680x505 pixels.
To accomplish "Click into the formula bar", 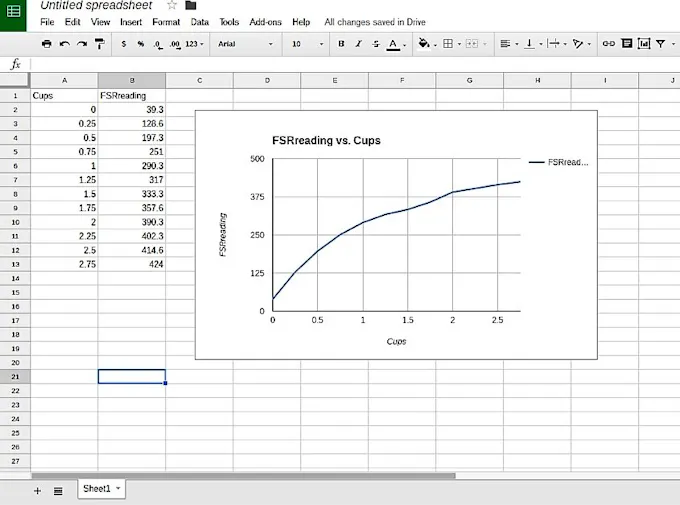I will click(353, 64).
